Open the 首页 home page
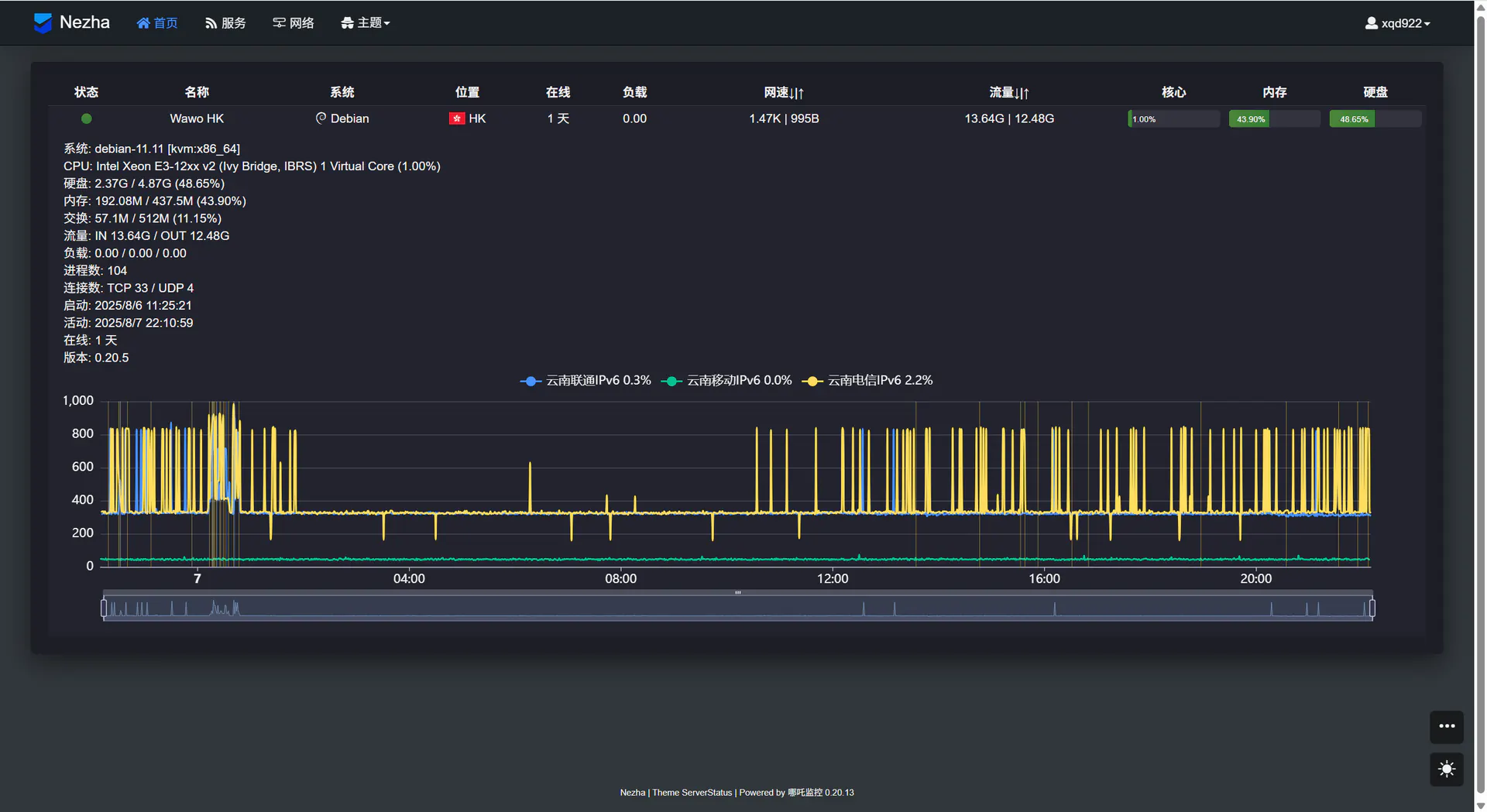Image resolution: width=1487 pixels, height=812 pixels. pos(157,23)
